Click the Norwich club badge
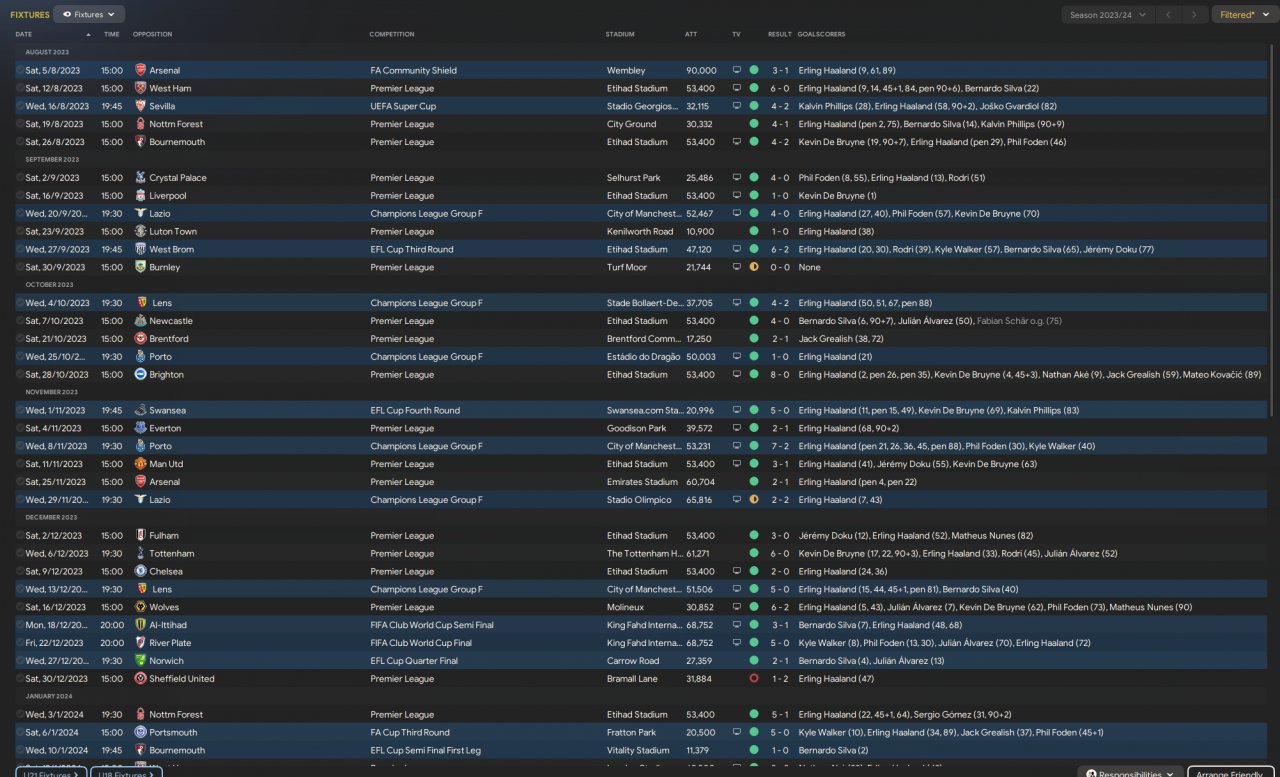 (140, 661)
